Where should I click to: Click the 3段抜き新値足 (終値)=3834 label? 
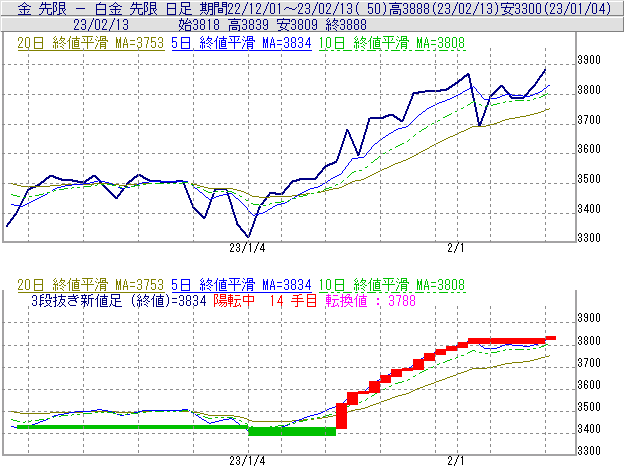119,301
